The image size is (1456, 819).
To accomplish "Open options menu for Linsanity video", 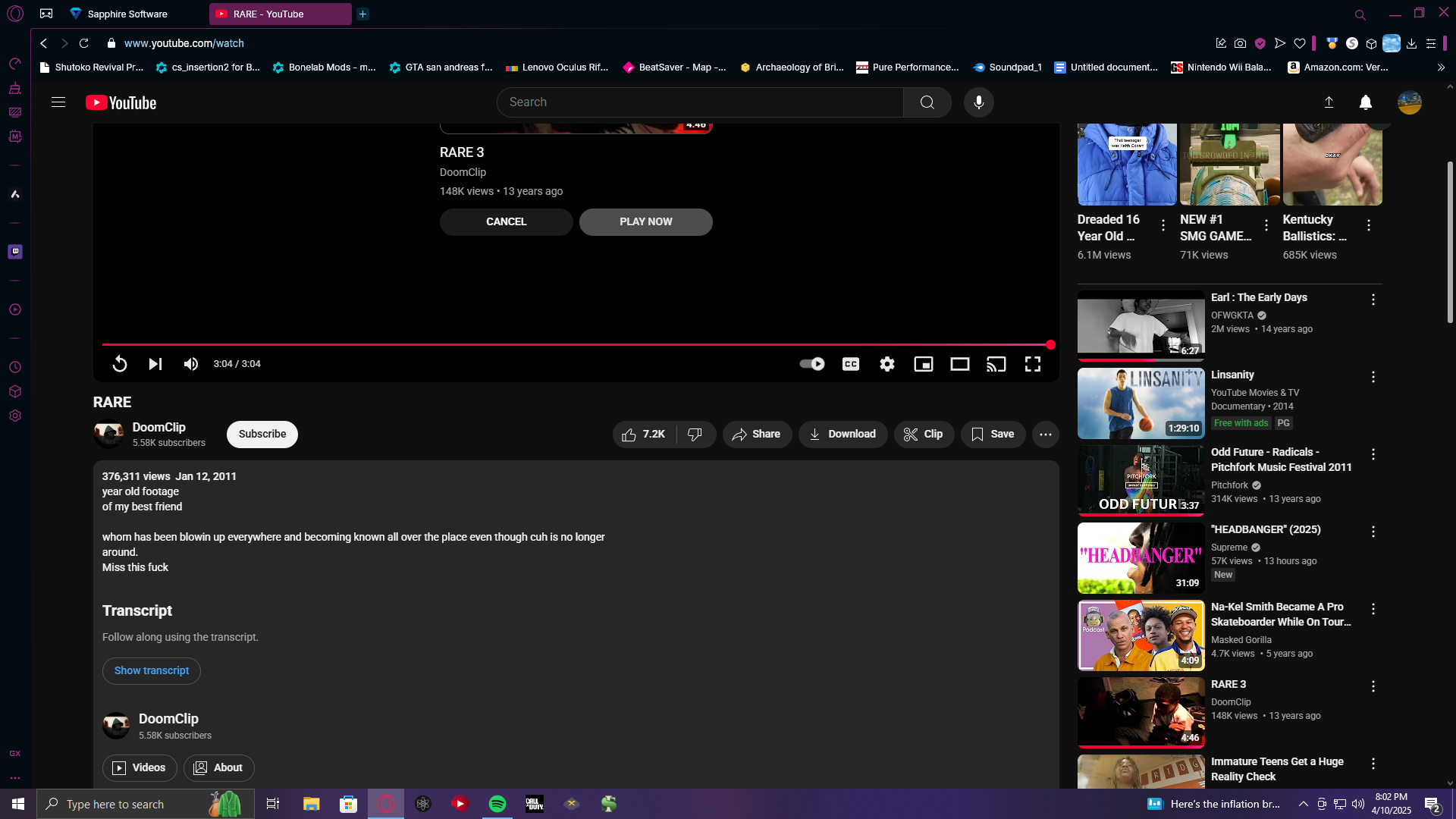I will pyautogui.click(x=1373, y=377).
